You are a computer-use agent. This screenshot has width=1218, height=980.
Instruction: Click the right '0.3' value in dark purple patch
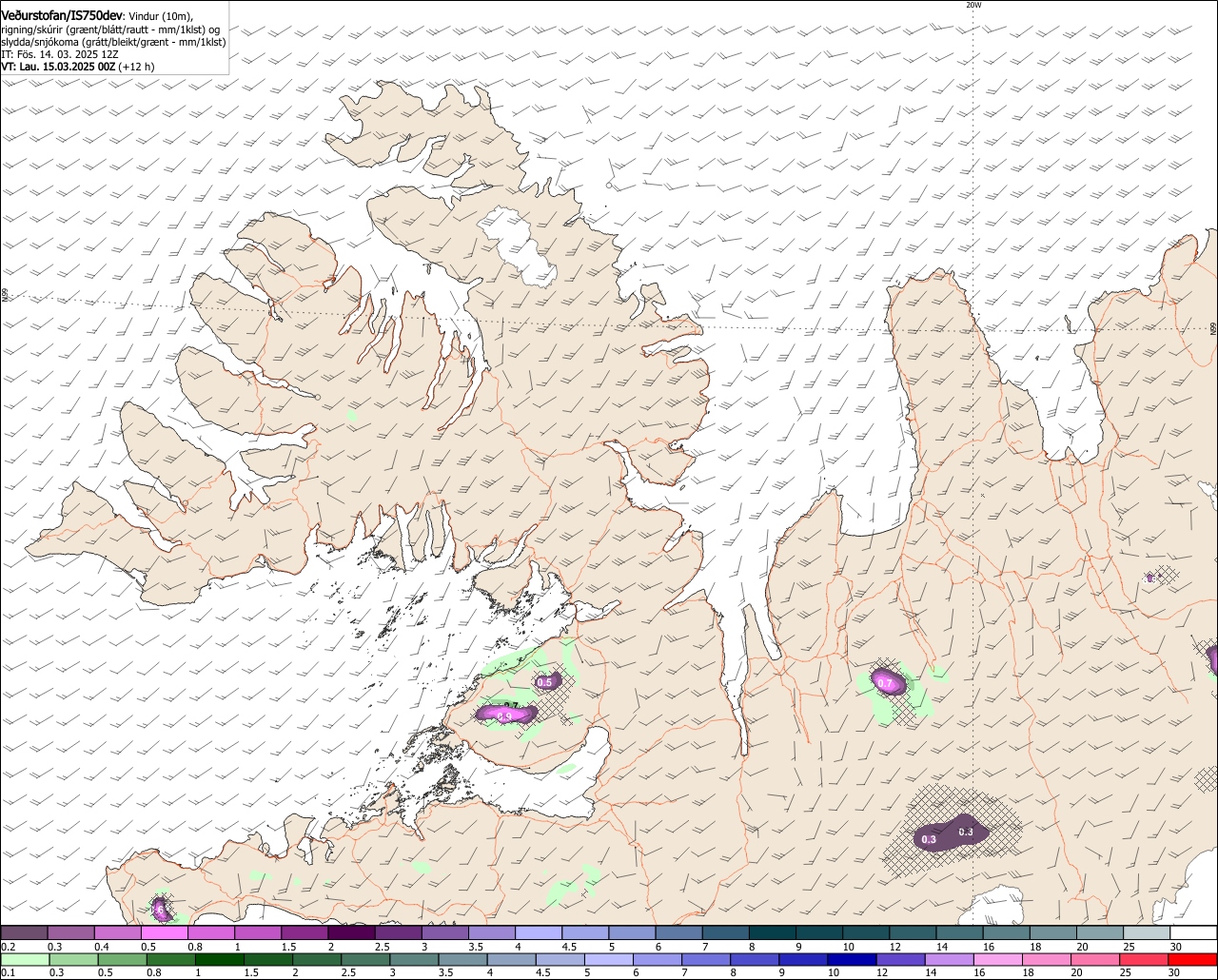tap(966, 833)
